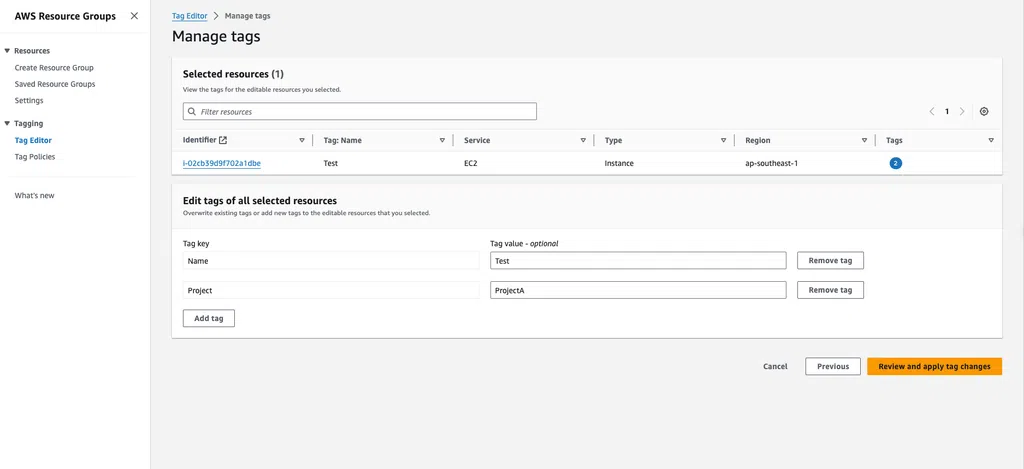Viewport: 1024px width, 469px height.
Task: Open Saved Resource Groups in sidebar
Action: coord(55,84)
